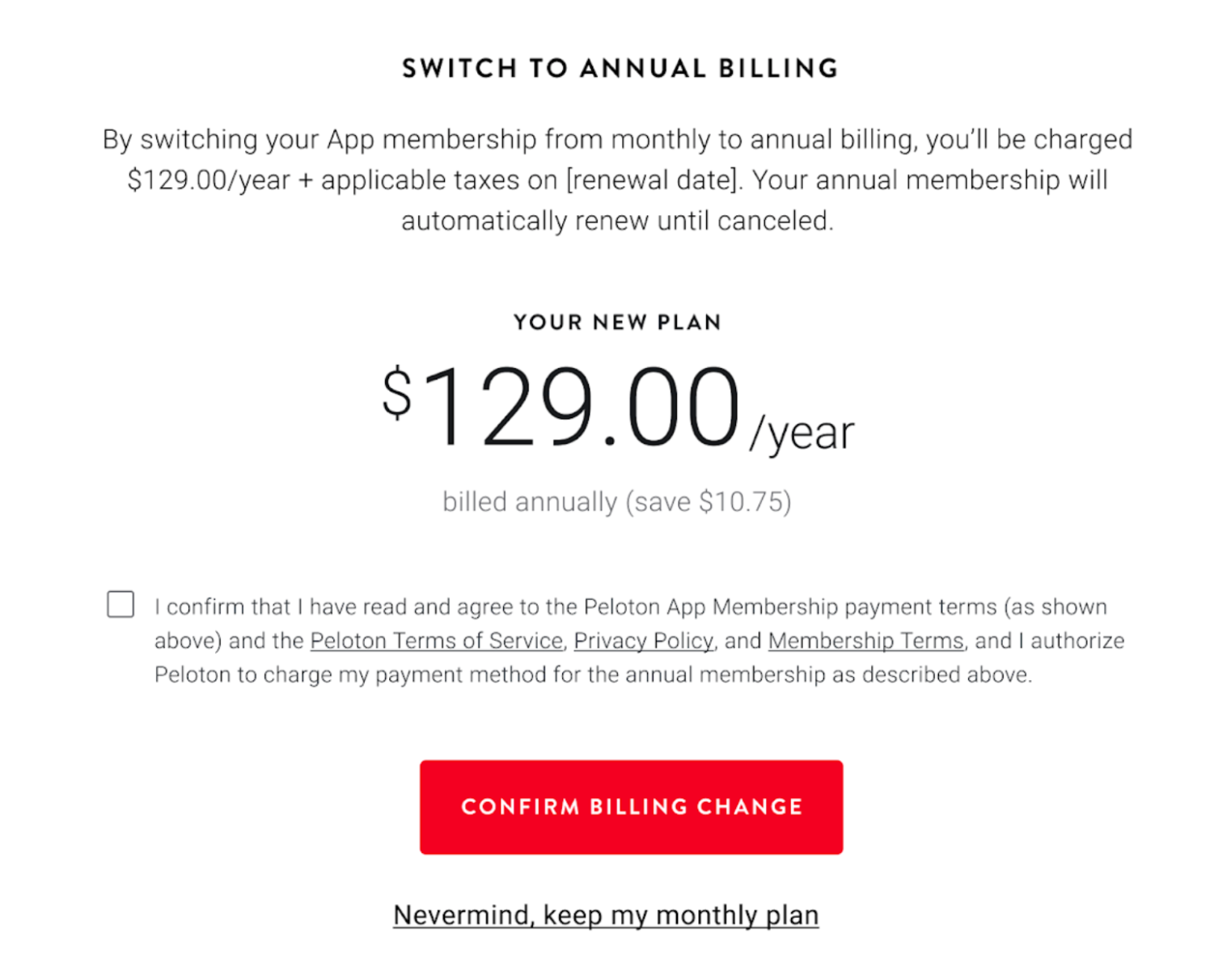Click the Your New Plan label
The height and width of the screenshot is (980, 1231).
coord(617,323)
